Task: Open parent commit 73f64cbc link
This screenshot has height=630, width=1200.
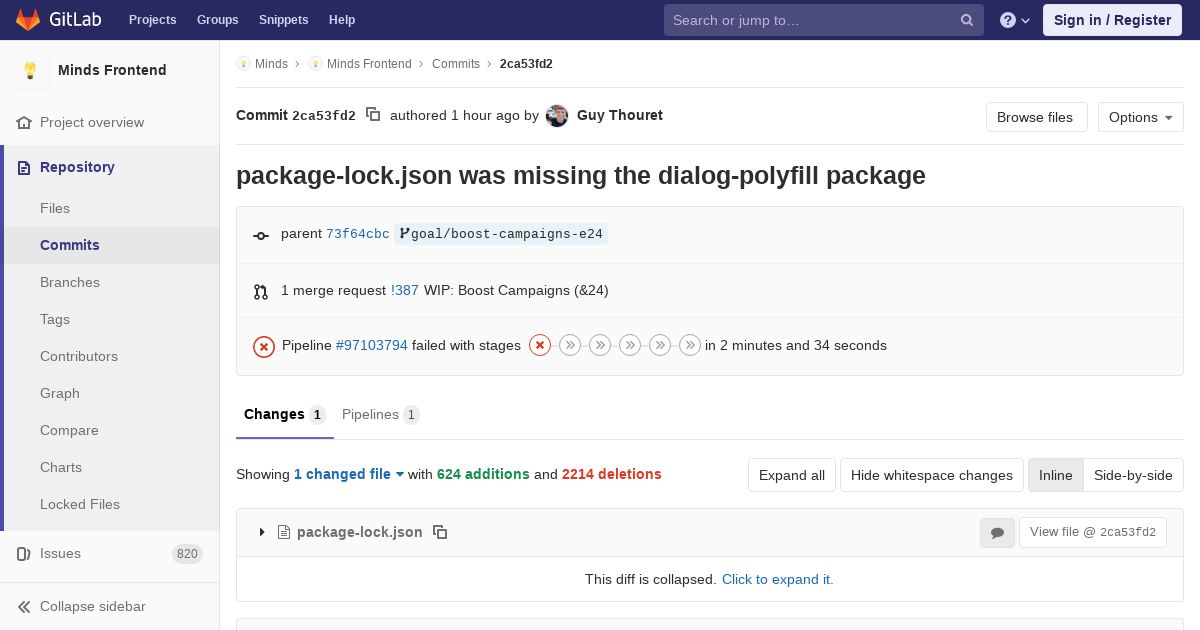Action: 357,234
